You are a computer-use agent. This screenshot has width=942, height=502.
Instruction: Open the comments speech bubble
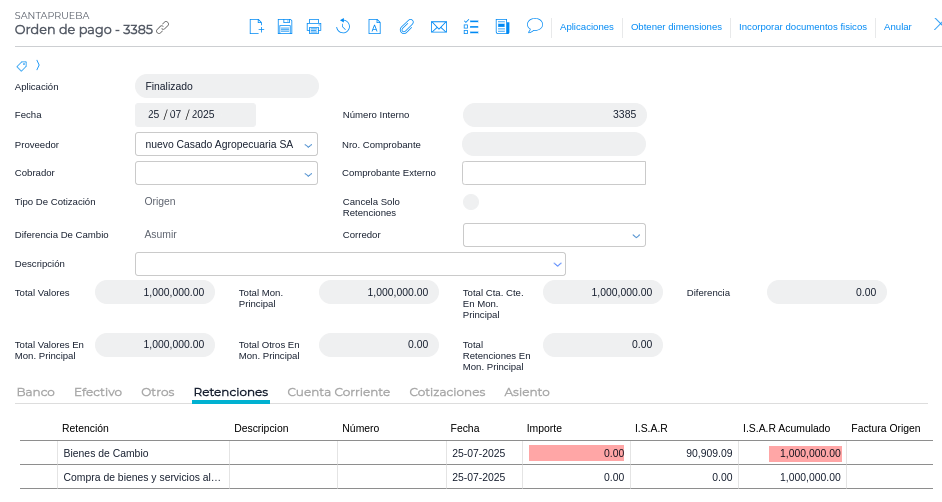(x=535, y=26)
